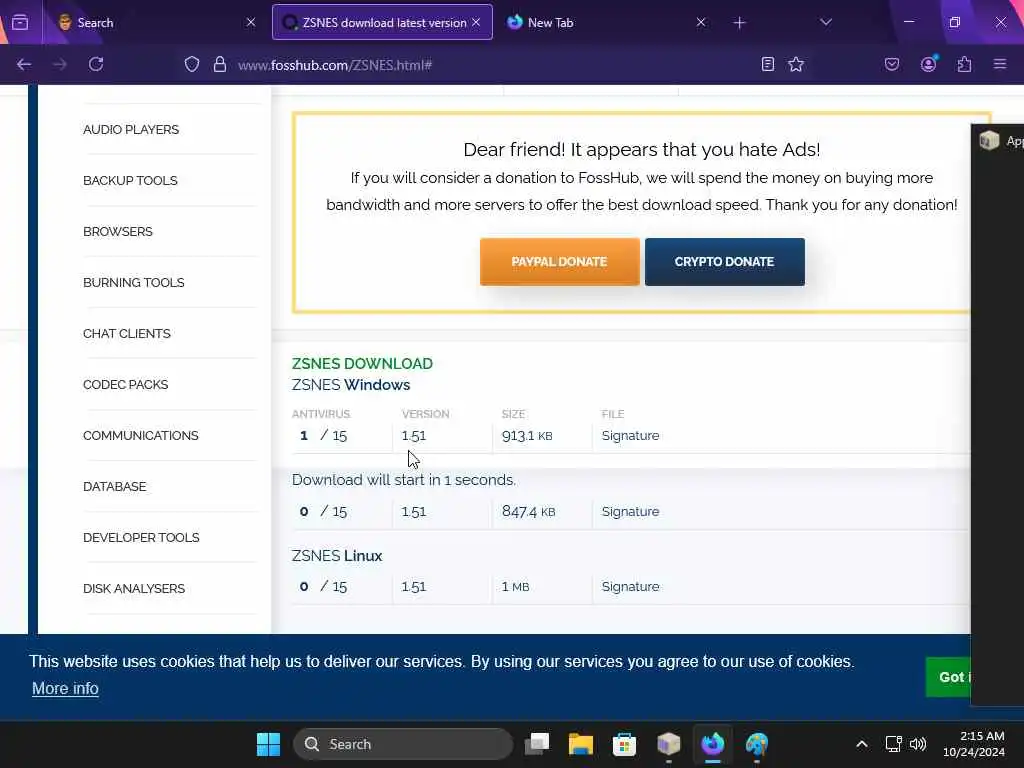Click the PayPal Donate button
1024x768 pixels.
(x=560, y=262)
